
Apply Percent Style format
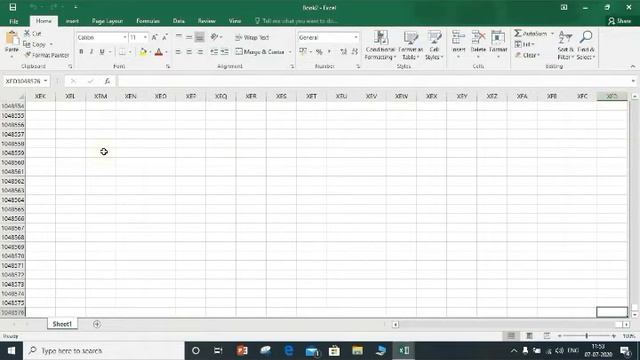click(x=319, y=52)
